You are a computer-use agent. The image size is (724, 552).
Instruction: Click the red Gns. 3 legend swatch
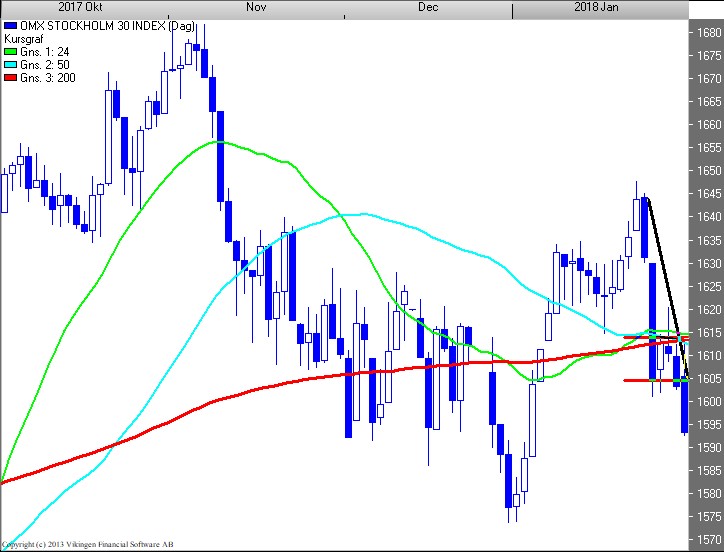(9, 78)
